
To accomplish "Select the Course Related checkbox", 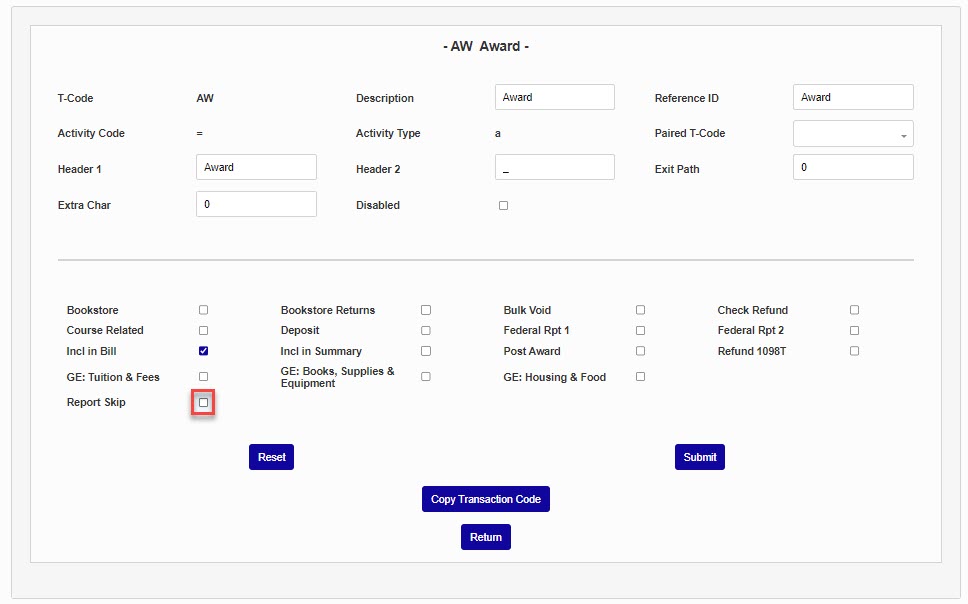I will (204, 330).
